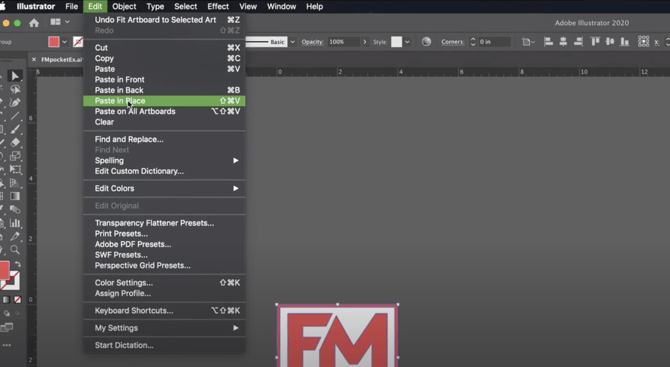Screen dimensions: 670x367
Task: Select the Gradient tool
Action: 15,196
